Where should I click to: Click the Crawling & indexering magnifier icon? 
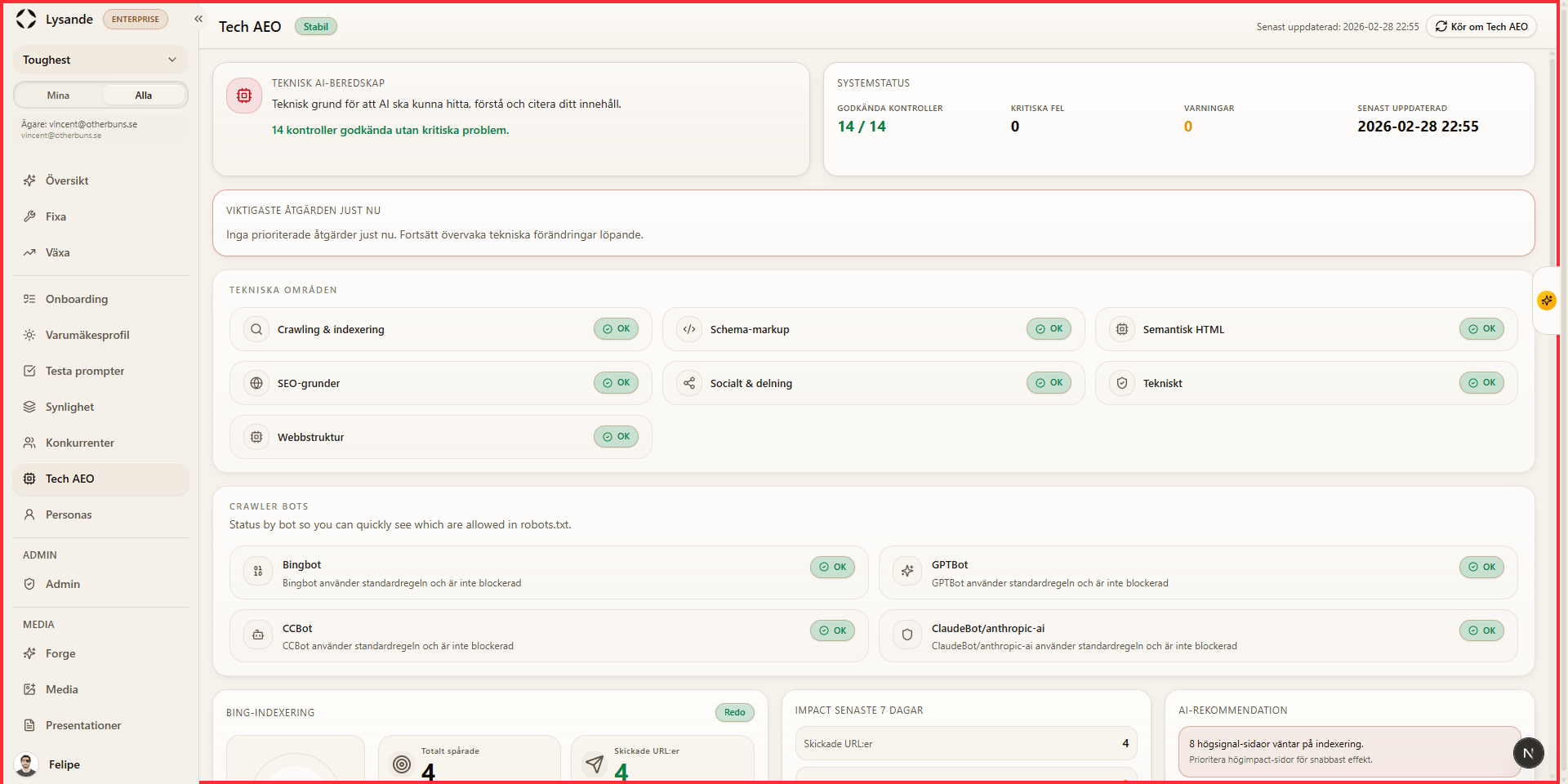pos(256,329)
